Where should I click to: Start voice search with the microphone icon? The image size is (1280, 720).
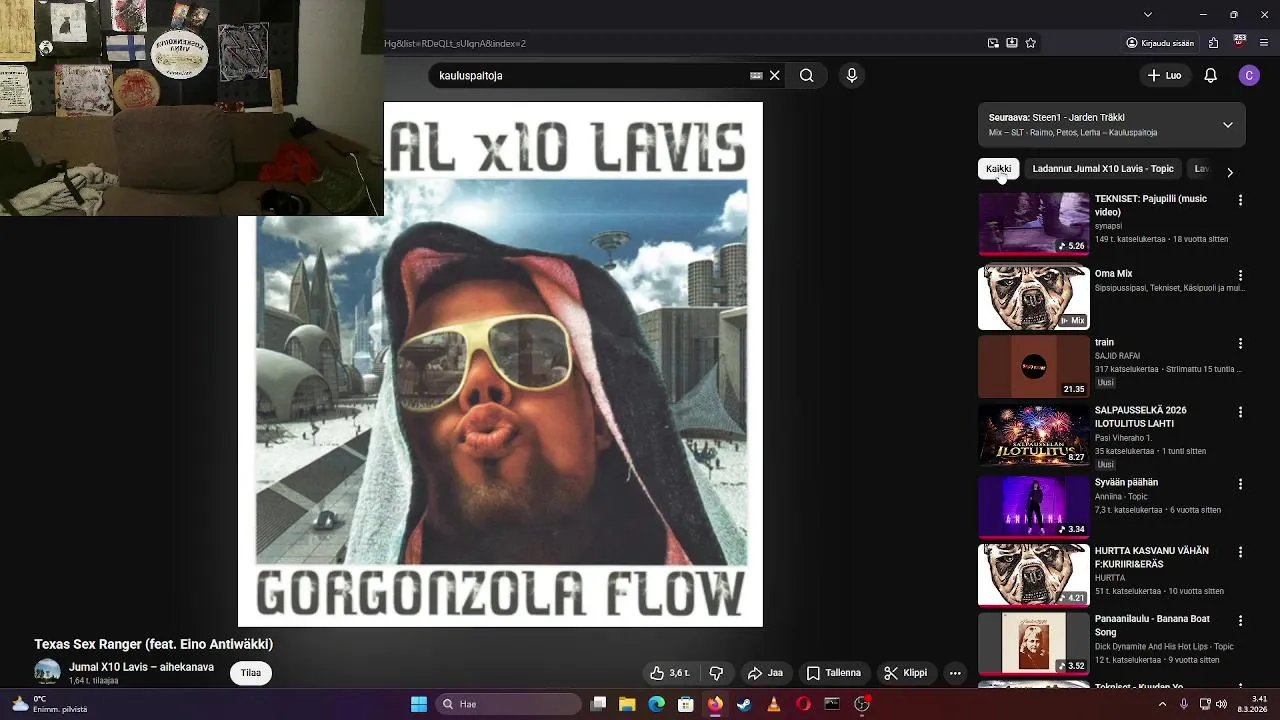point(852,75)
